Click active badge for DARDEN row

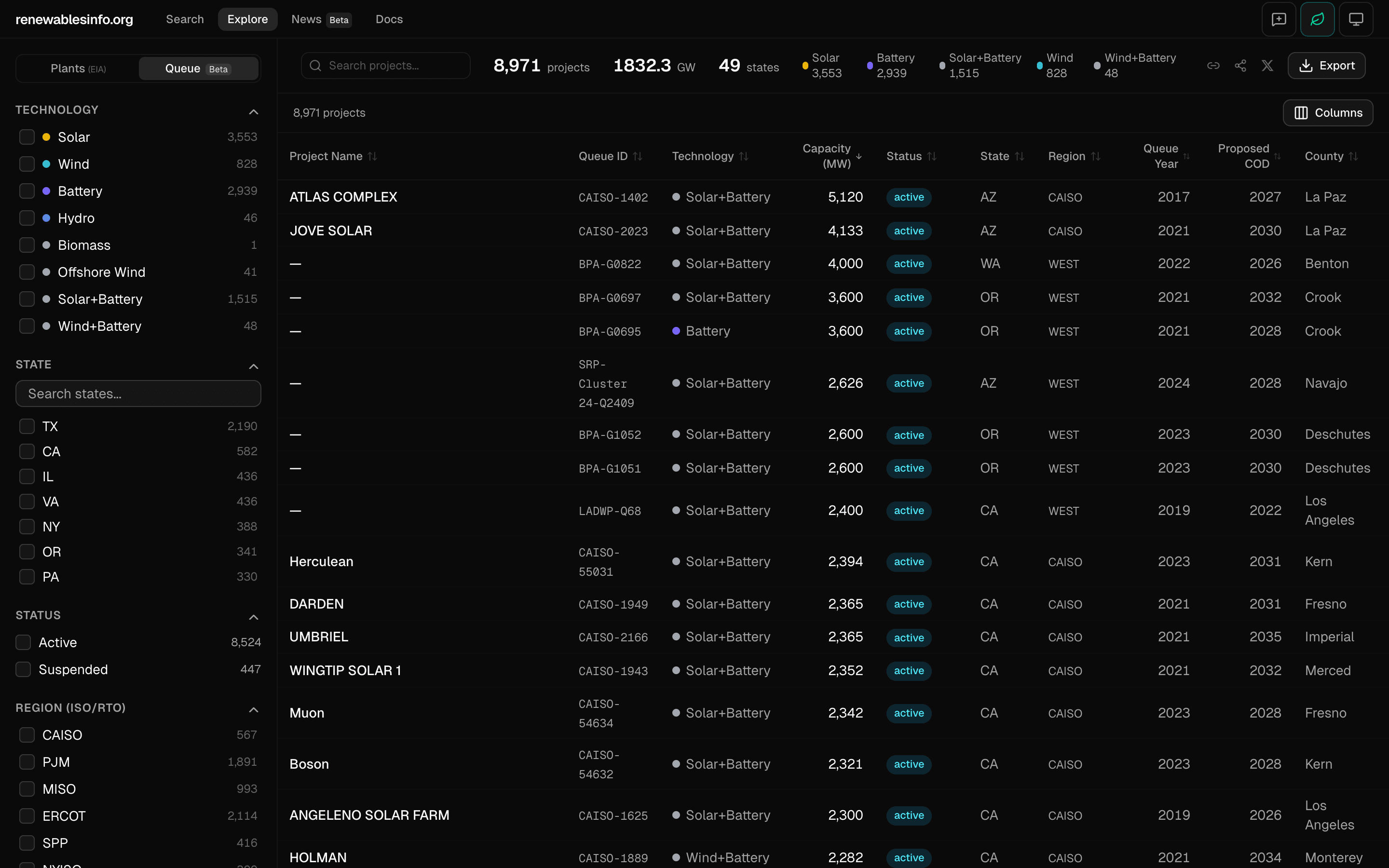(909, 604)
